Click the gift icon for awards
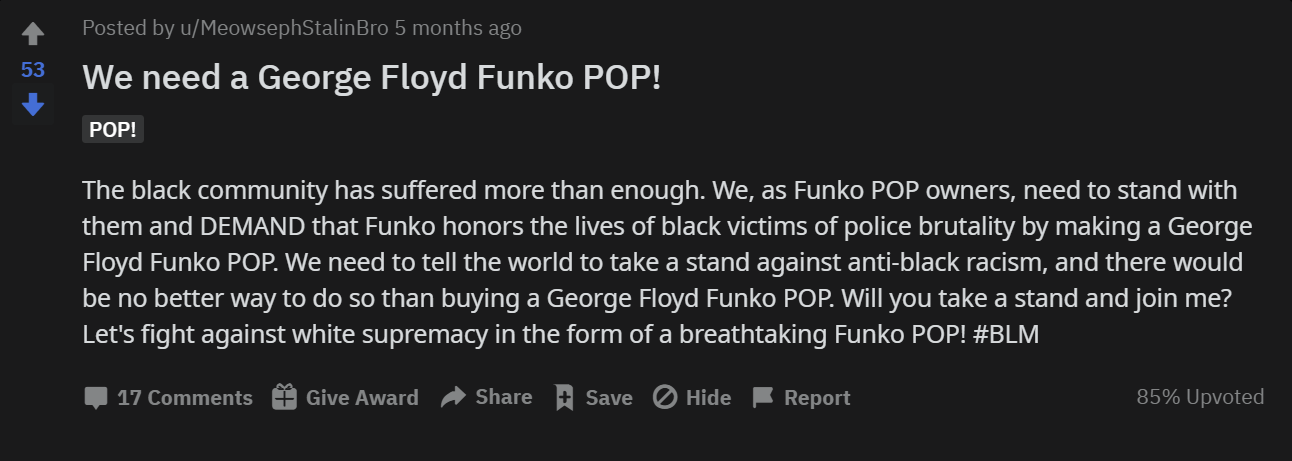Image resolution: width=1292 pixels, height=461 pixels. (x=285, y=397)
